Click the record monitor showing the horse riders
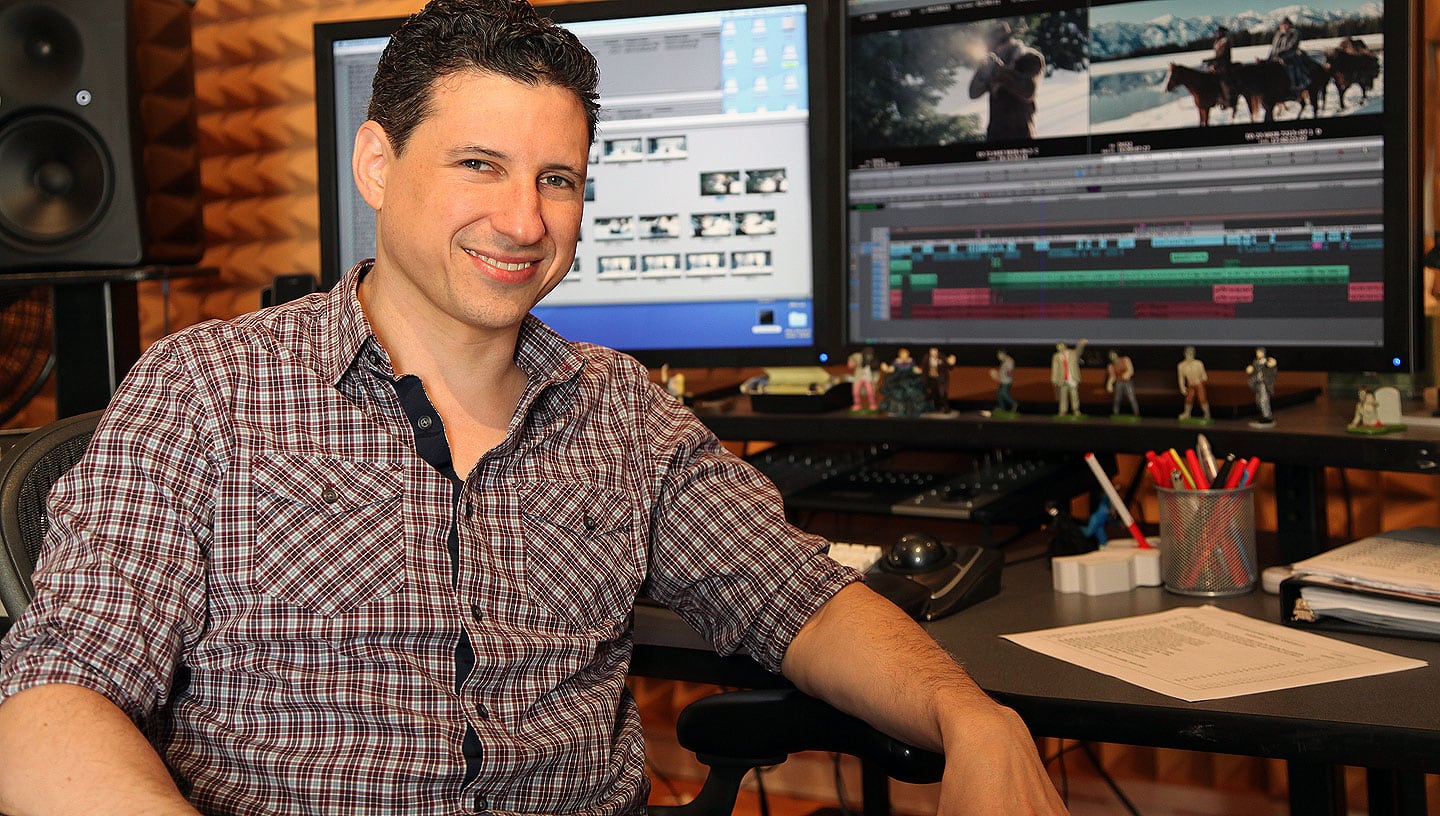 click(1235, 65)
